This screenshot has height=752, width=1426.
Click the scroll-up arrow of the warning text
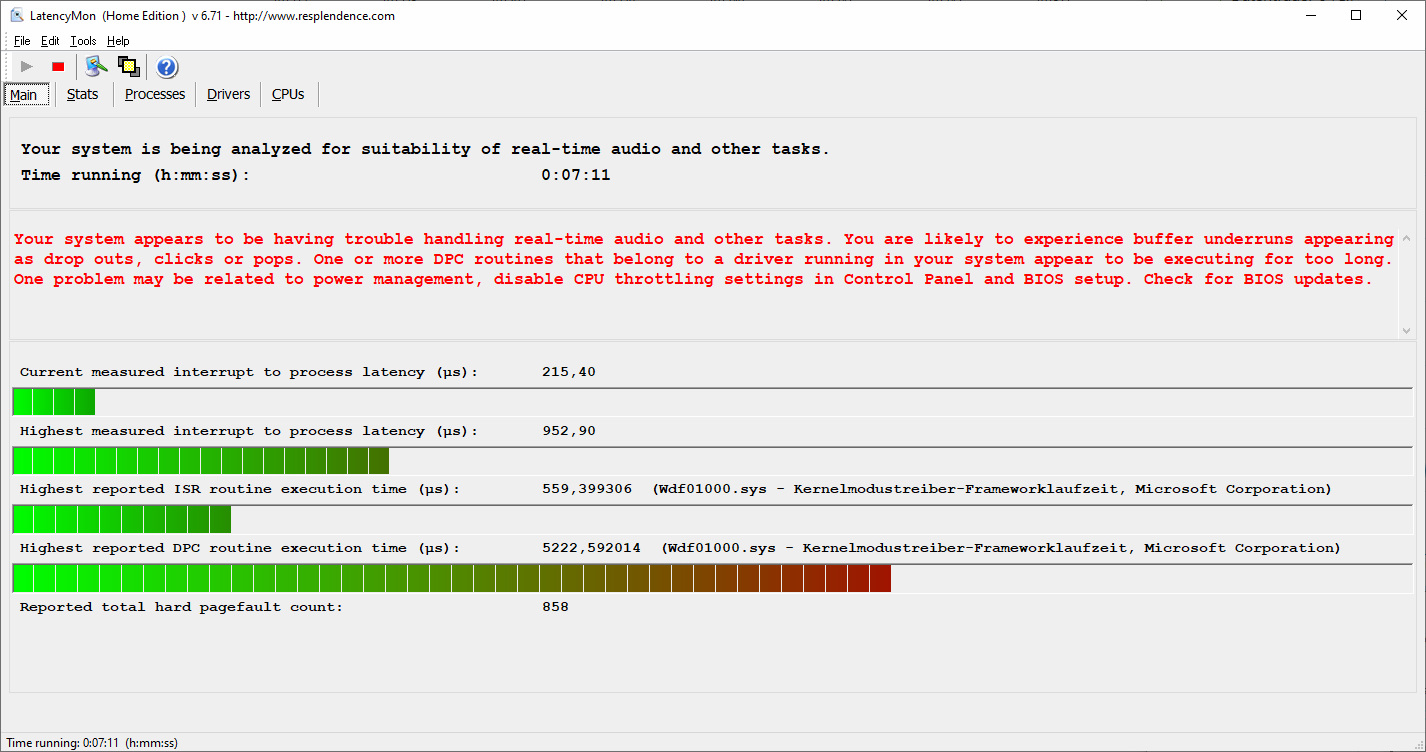click(x=1407, y=240)
